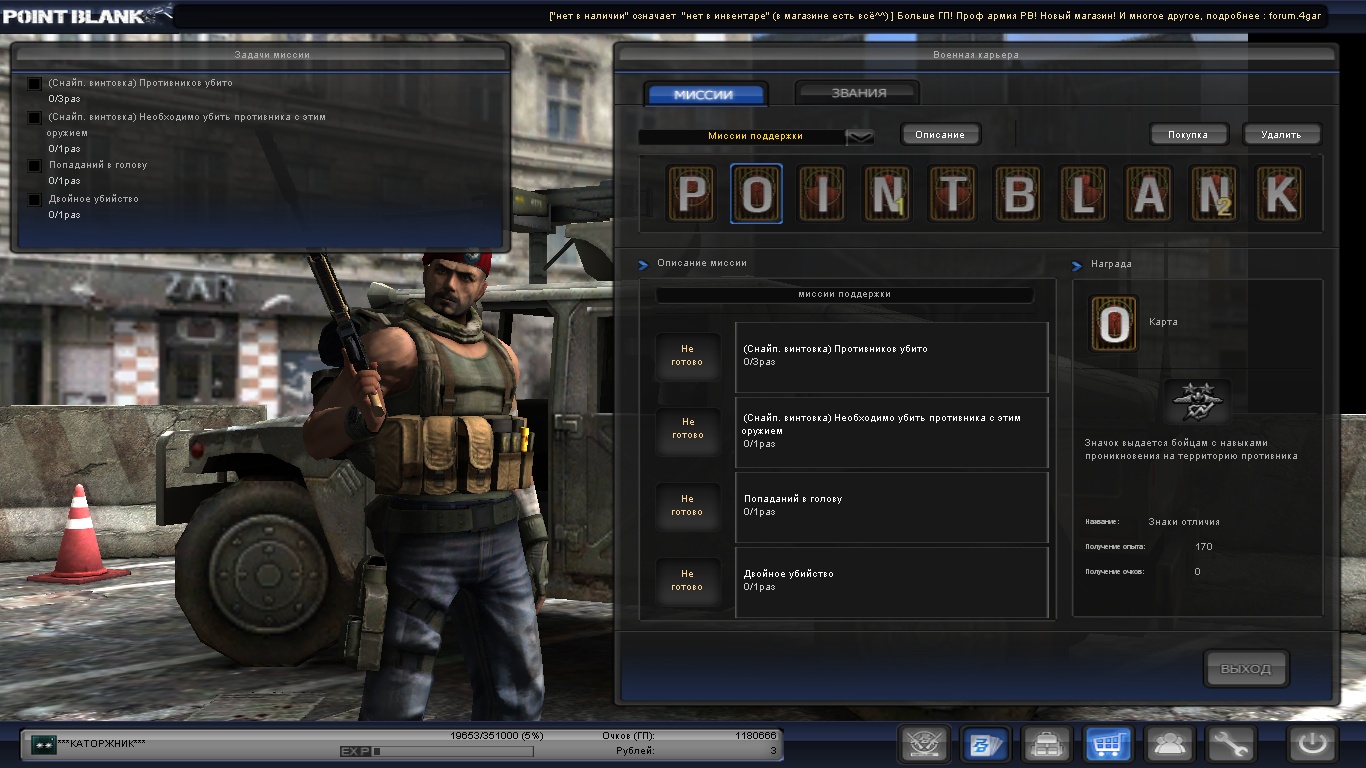Click the Покупка button
The width and height of the screenshot is (1366, 768).
point(1188,134)
